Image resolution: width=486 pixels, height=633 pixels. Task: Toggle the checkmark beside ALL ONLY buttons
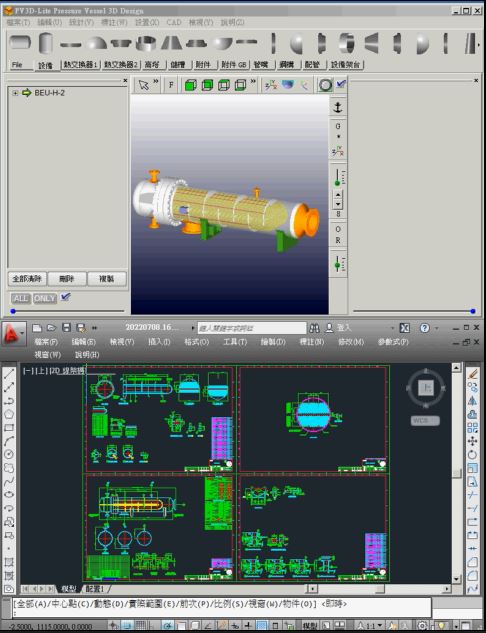[x=65, y=297]
